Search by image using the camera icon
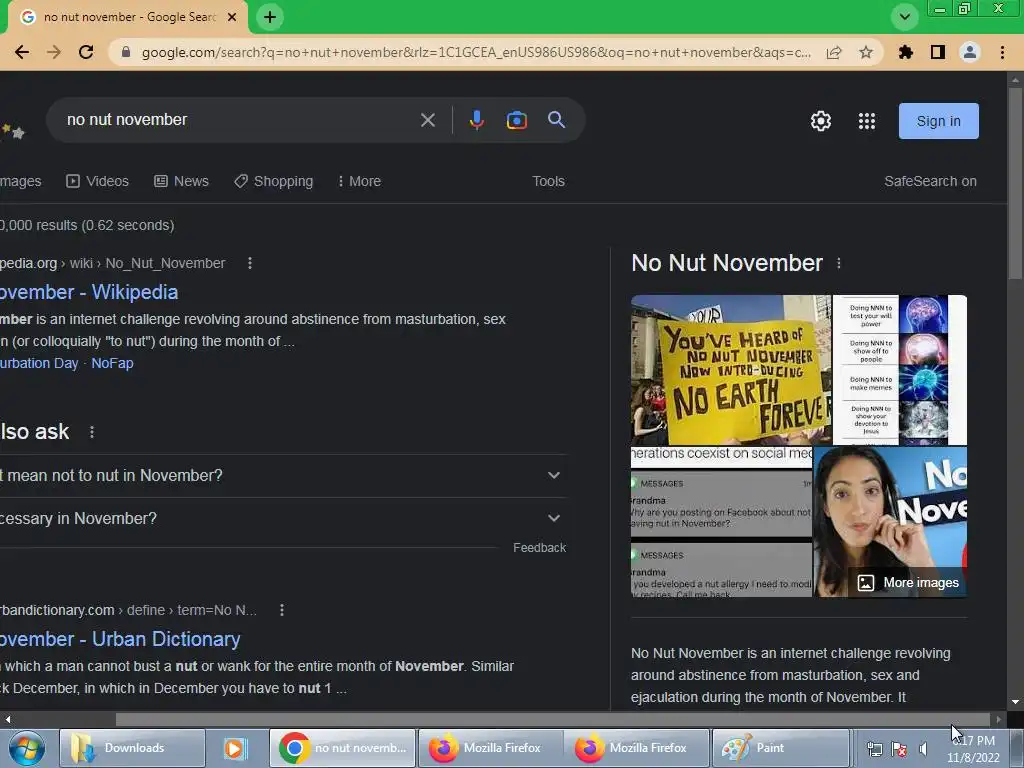 517,120
